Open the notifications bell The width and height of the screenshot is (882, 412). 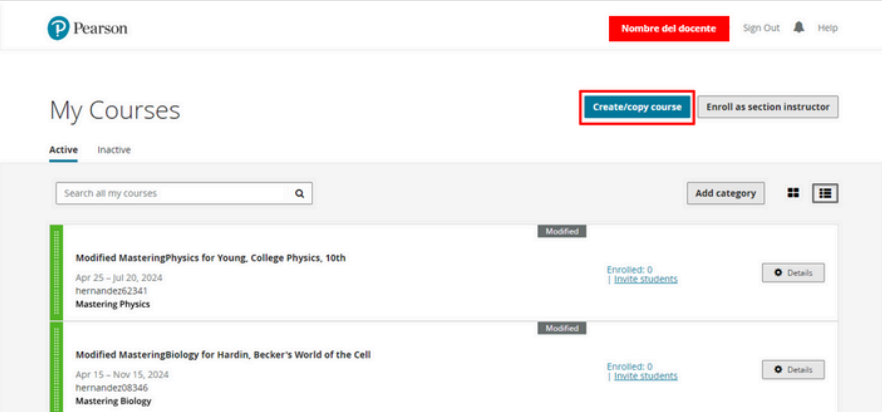tap(799, 27)
